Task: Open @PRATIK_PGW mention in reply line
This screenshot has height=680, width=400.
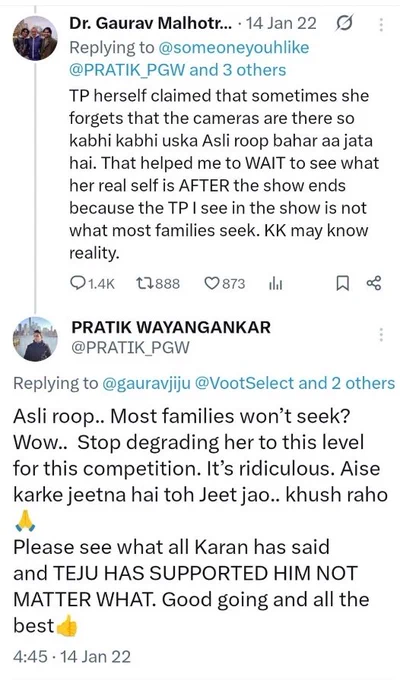Action: tap(128, 69)
